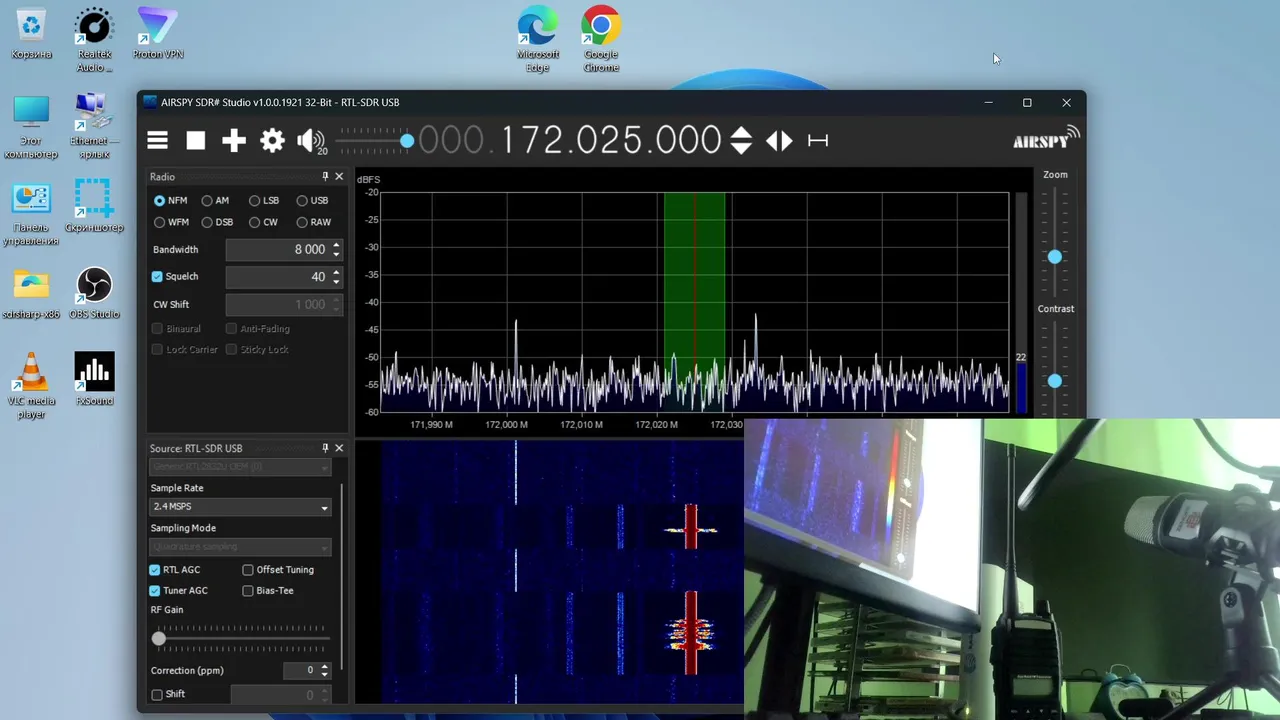This screenshot has height=720, width=1280.
Task: Toggle the Tuner AGC checkbox
Action: [x=155, y=591]
